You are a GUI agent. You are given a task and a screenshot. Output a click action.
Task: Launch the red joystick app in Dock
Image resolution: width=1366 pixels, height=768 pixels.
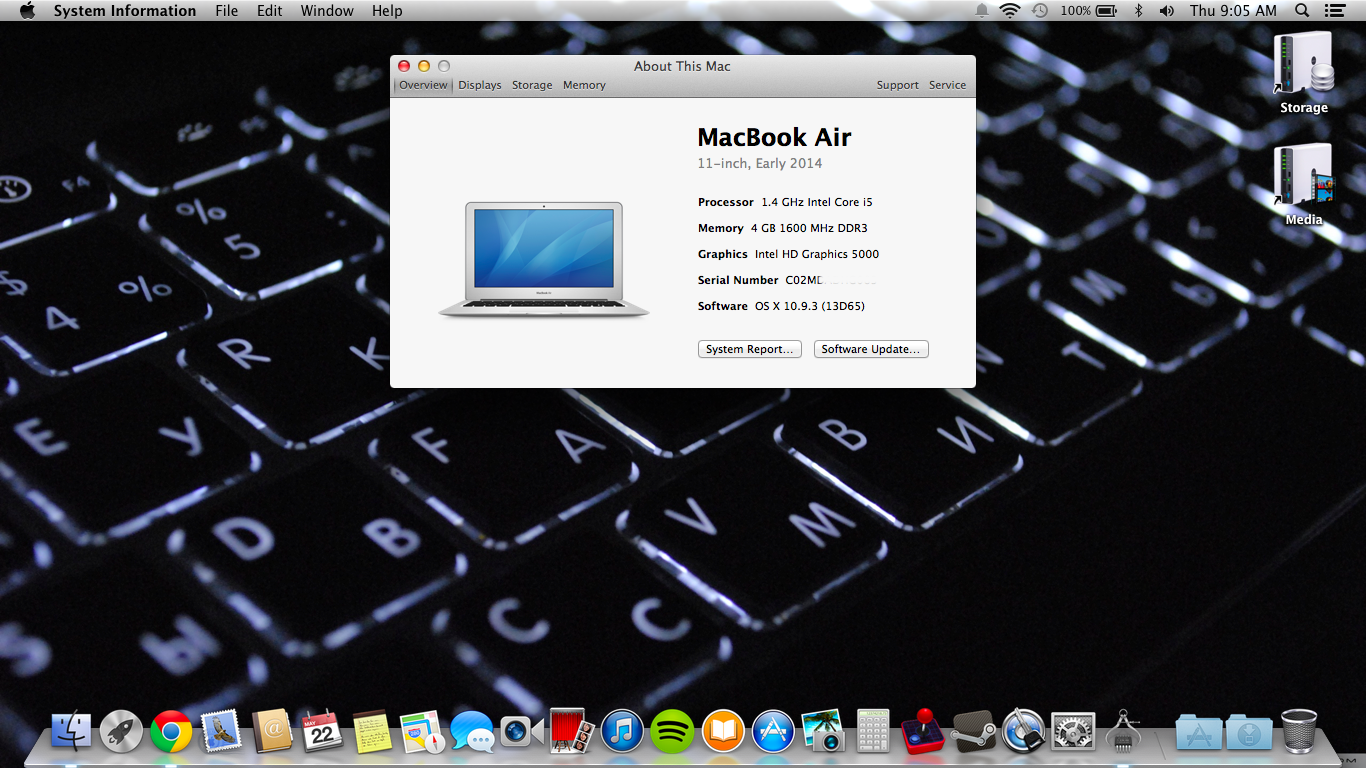point(923,732)
